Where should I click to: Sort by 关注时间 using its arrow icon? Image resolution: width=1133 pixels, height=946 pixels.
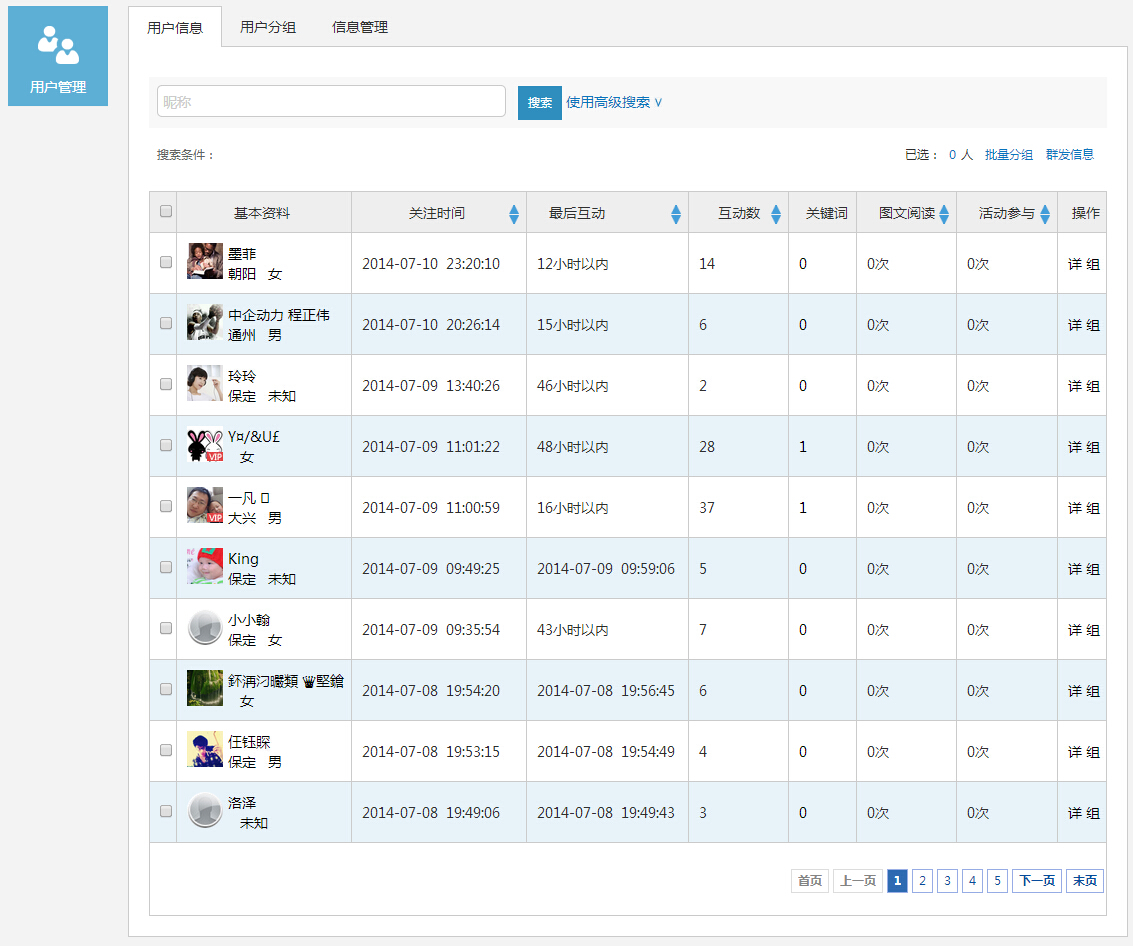click(514, 214)
